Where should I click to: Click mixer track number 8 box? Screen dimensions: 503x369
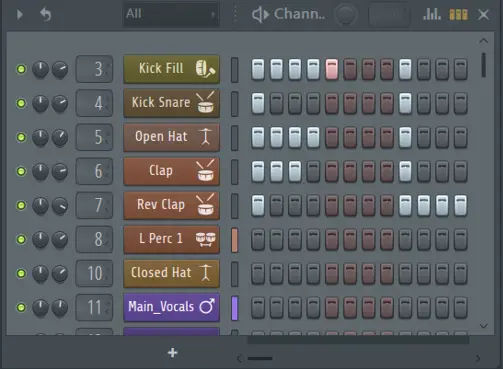point(94,239)
